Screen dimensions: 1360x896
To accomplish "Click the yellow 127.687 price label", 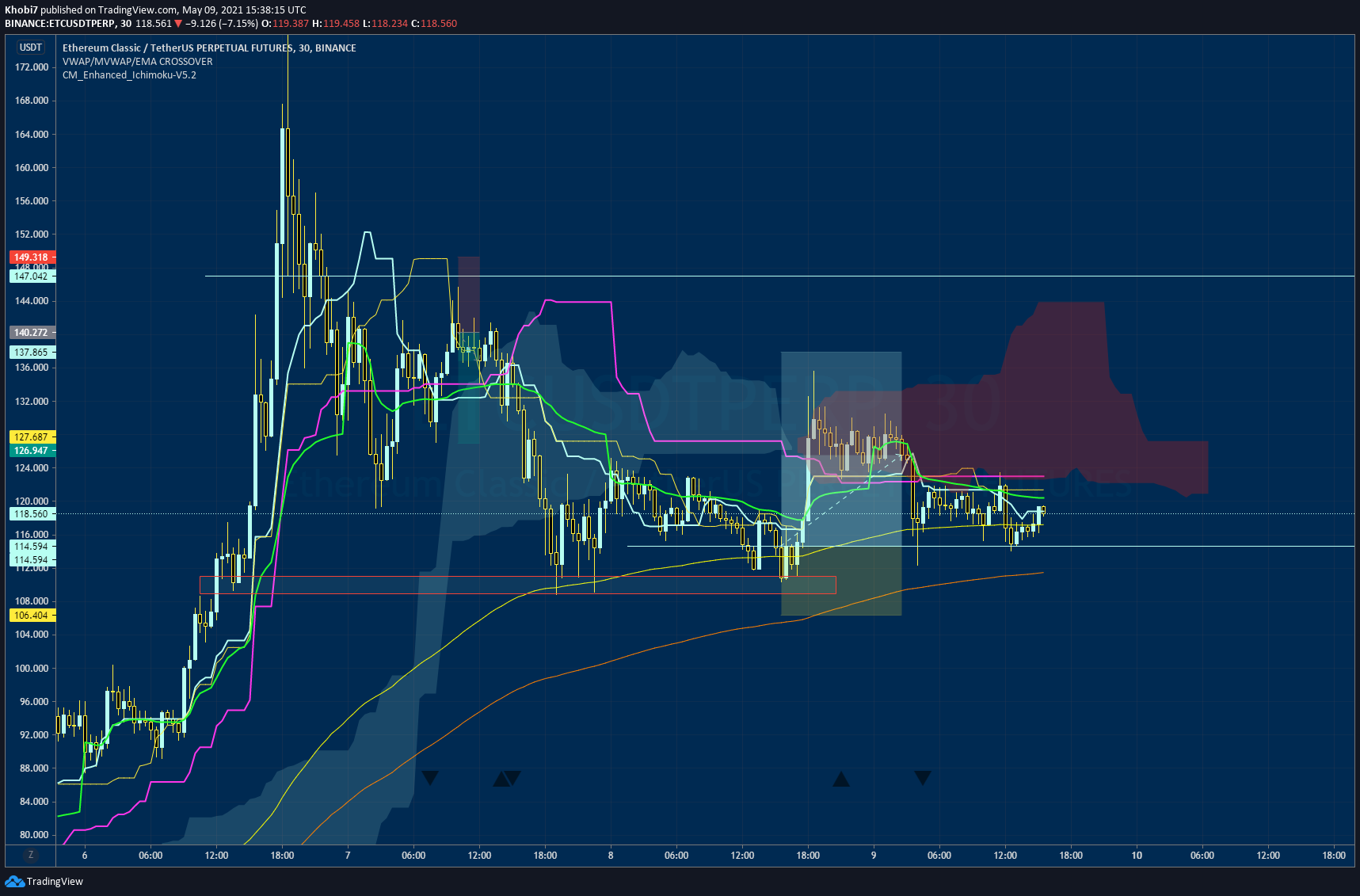I will [32, 437].
